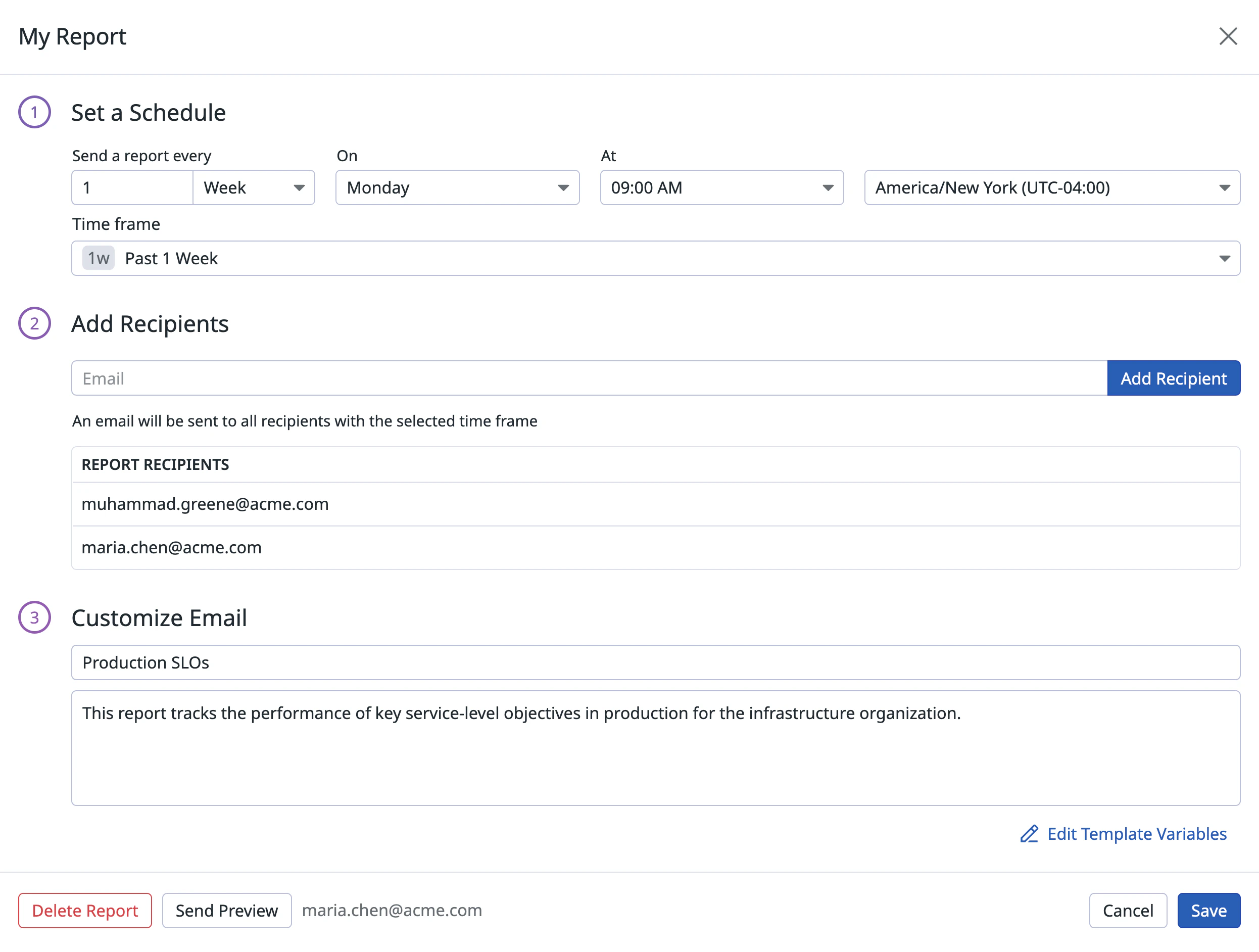Open the America/New York timezone dropdown
The height and width of the screenshot is (952, 1259).
tap(1052, 187)
